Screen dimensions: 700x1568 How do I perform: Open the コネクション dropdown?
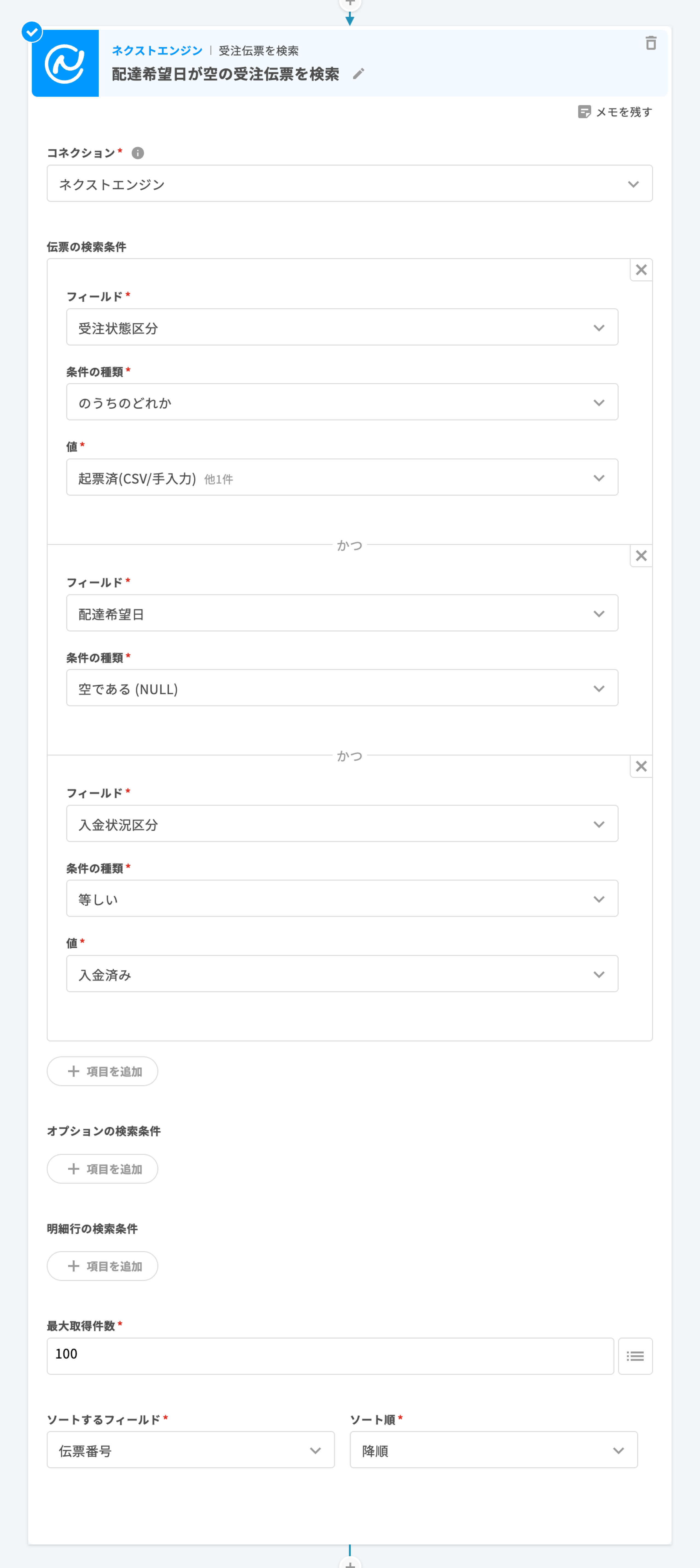349,184
